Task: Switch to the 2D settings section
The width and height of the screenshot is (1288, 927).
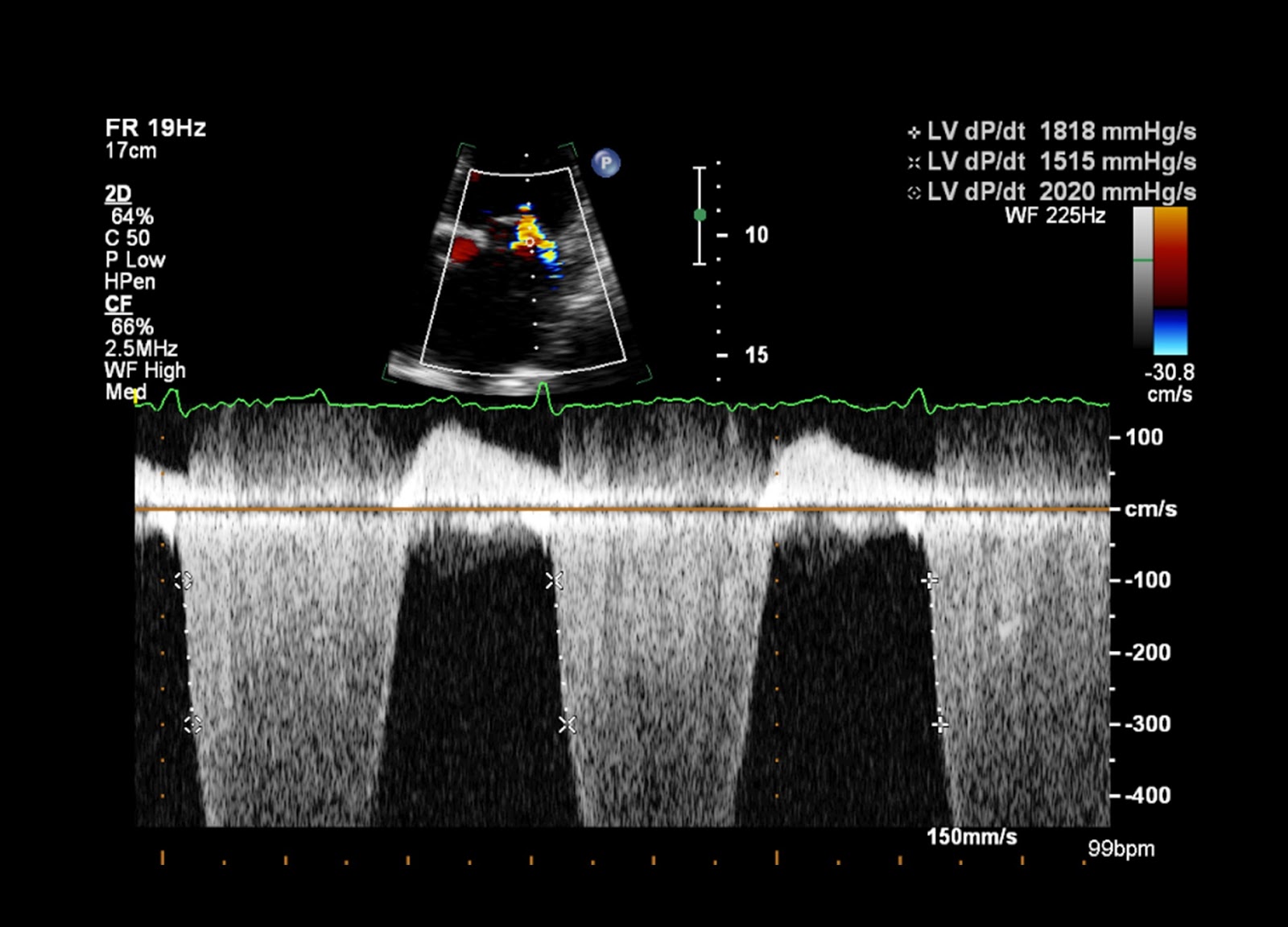Action: [x=118, y=194]
